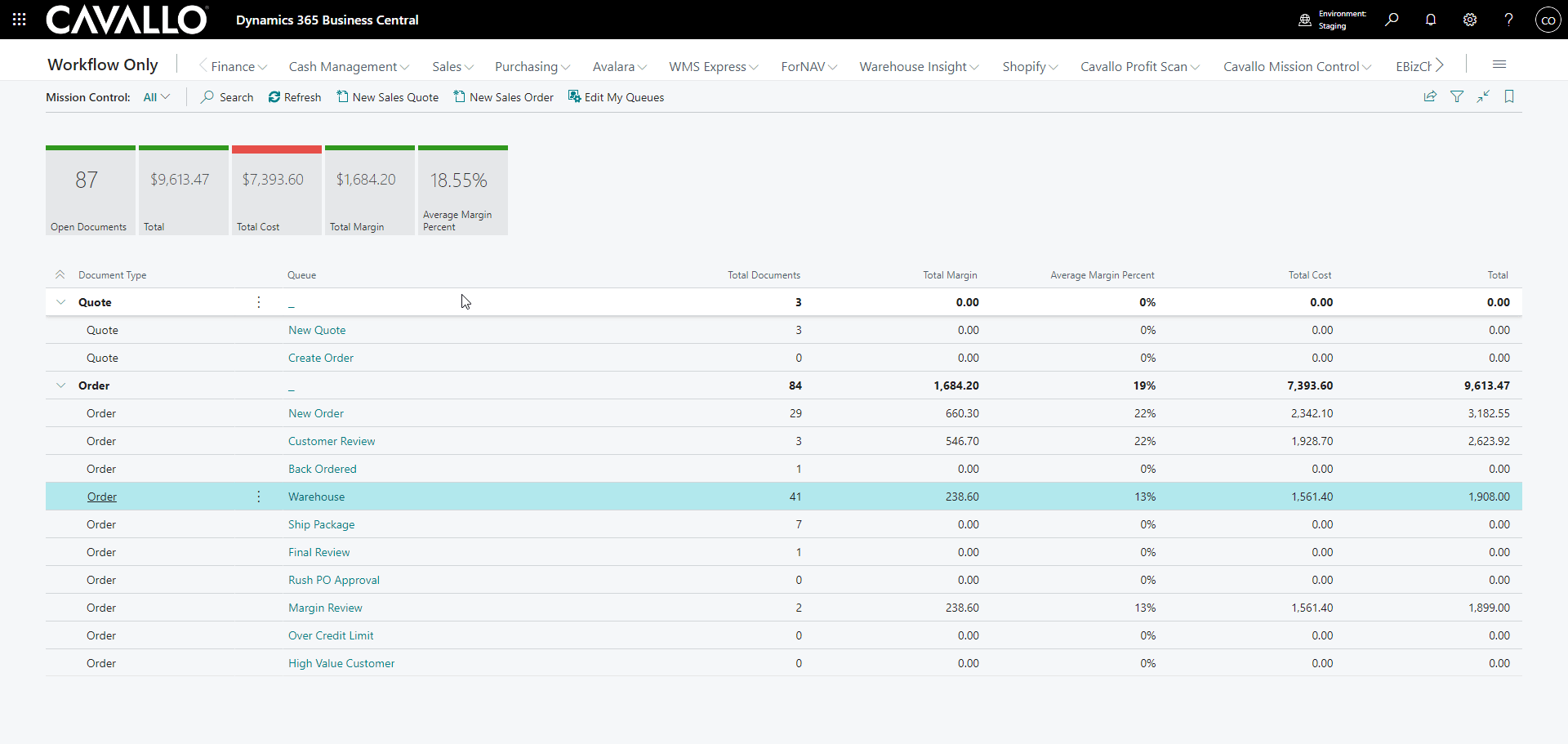This screenshot has width=1568, height=744.
Task: Expand the Cash Management menu
Action: click(x=349, y=67)
